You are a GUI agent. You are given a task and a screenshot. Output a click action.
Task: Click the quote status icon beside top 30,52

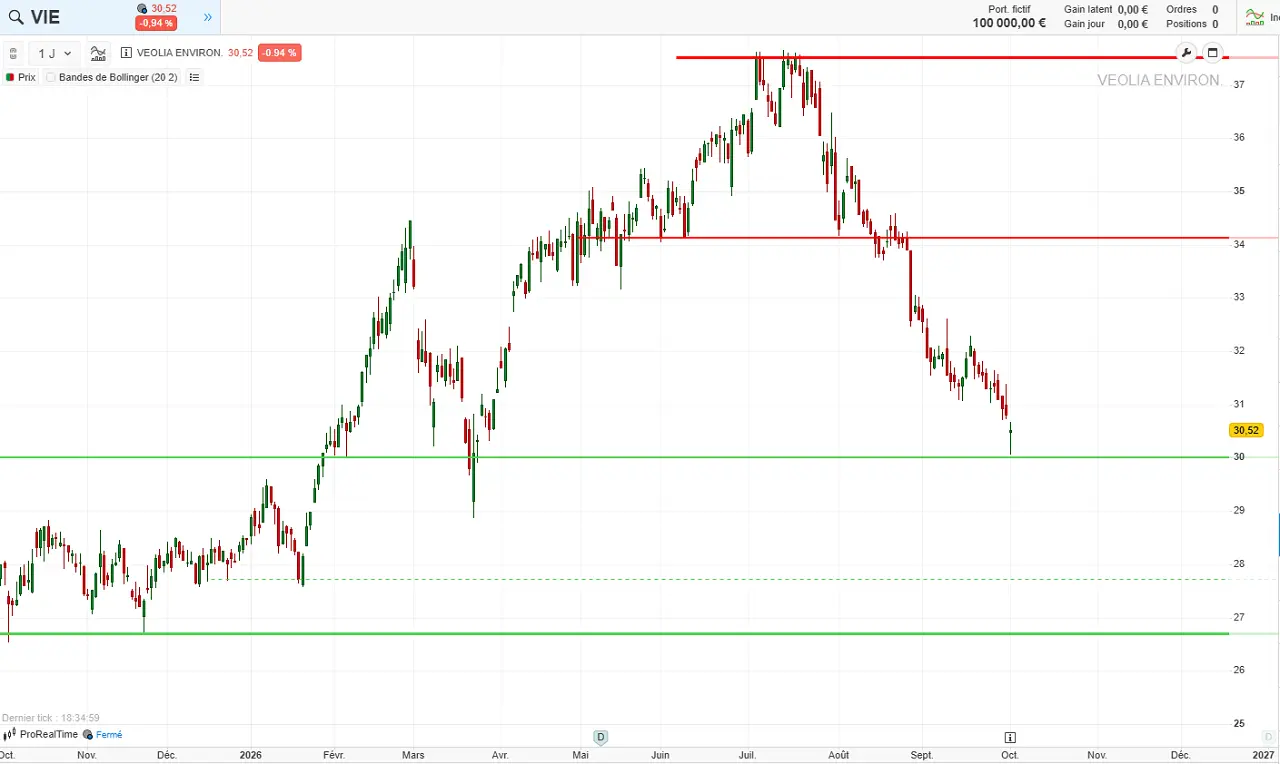pos(142,9)
